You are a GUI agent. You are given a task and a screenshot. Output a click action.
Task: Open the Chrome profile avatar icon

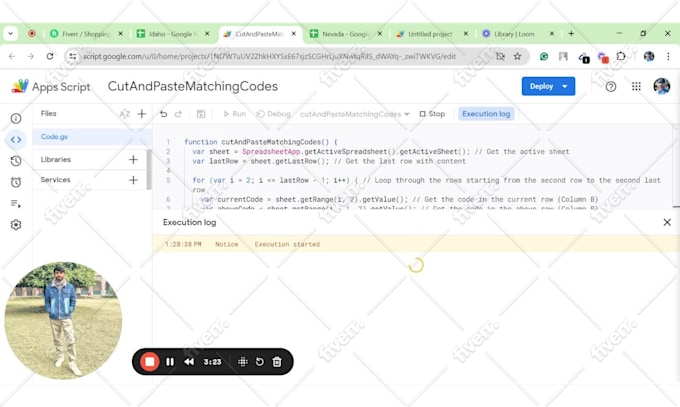pos(649,56)
